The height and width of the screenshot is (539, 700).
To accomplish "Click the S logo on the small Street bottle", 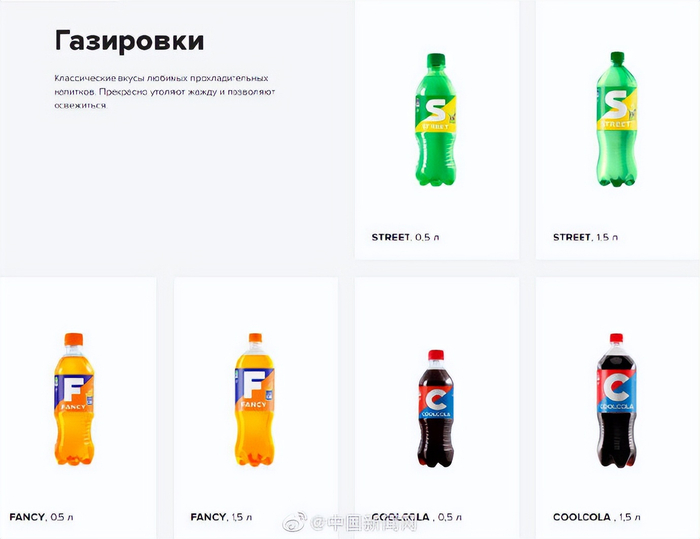I will coord(435,111).
